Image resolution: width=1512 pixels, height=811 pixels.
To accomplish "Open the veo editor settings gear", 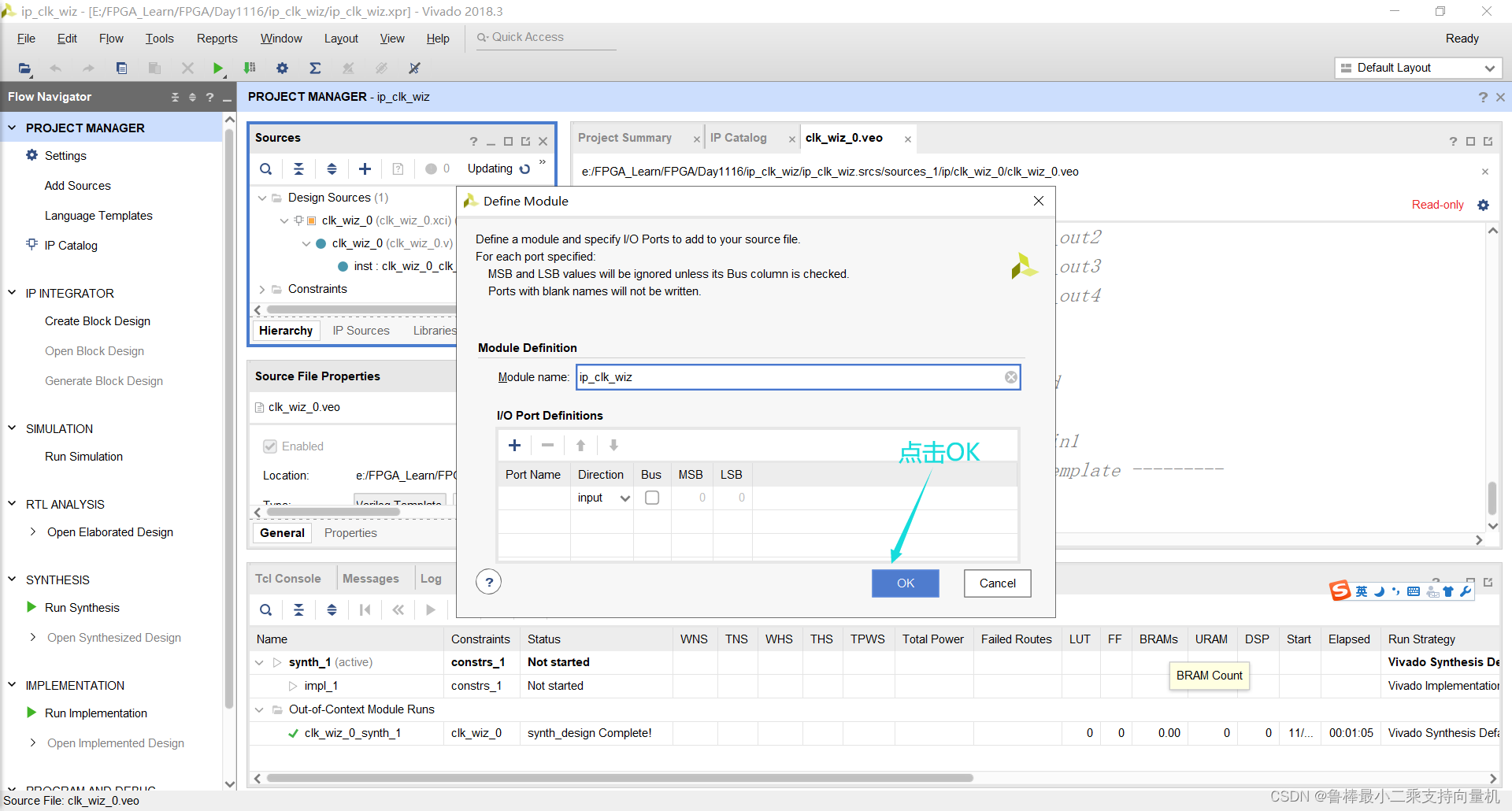I will tap(1483, 205).
